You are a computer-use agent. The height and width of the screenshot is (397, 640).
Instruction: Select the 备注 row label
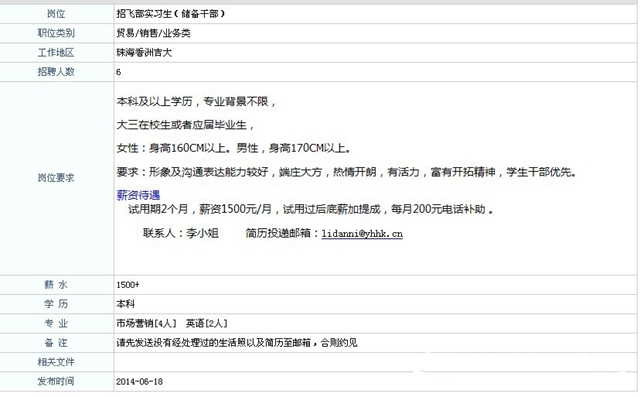coord(56,343)
